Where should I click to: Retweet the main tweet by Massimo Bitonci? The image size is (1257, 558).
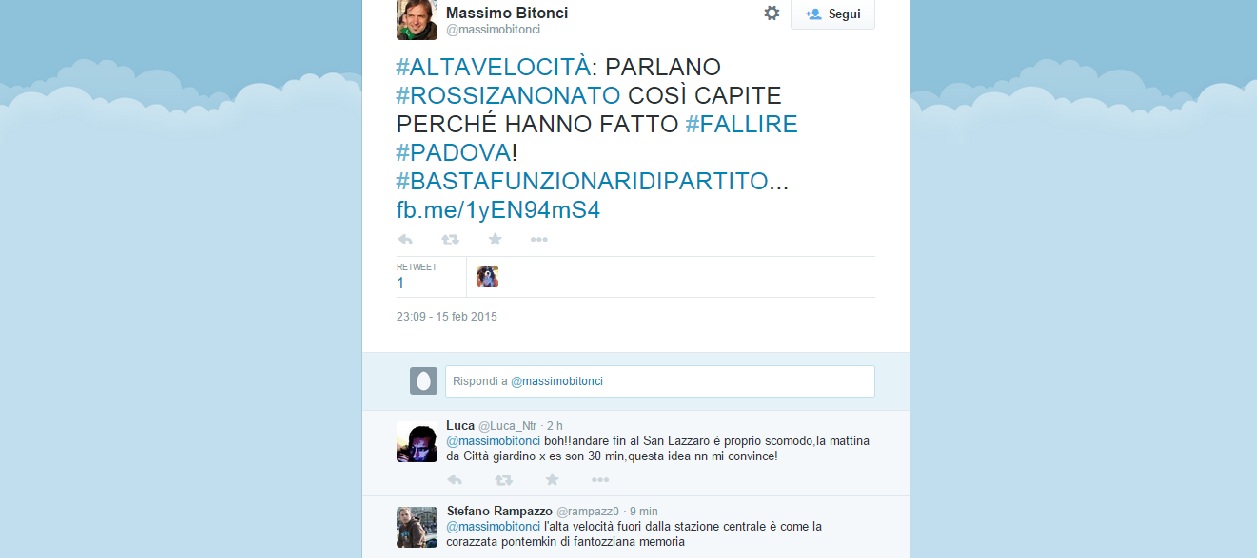coord(450,240)
